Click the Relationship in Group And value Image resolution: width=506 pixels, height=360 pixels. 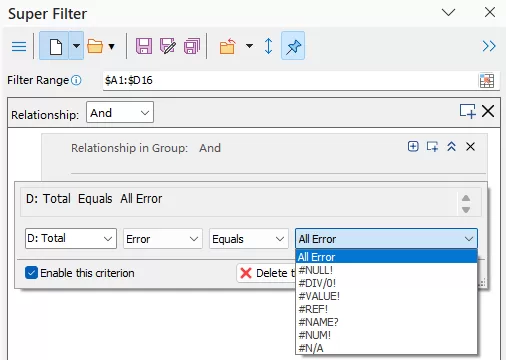[x=210, y=148]
